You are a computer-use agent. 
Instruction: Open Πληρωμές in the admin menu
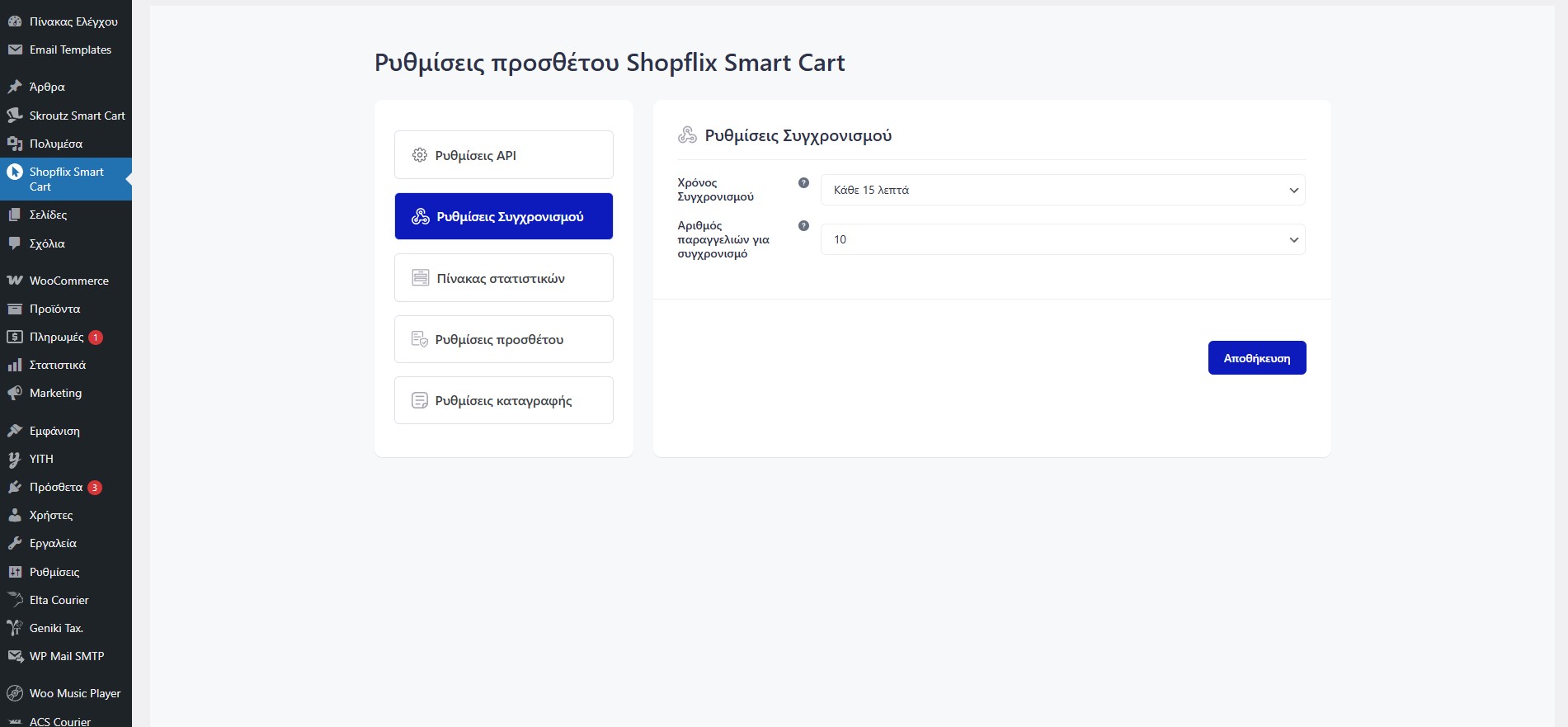pos(56,337)
